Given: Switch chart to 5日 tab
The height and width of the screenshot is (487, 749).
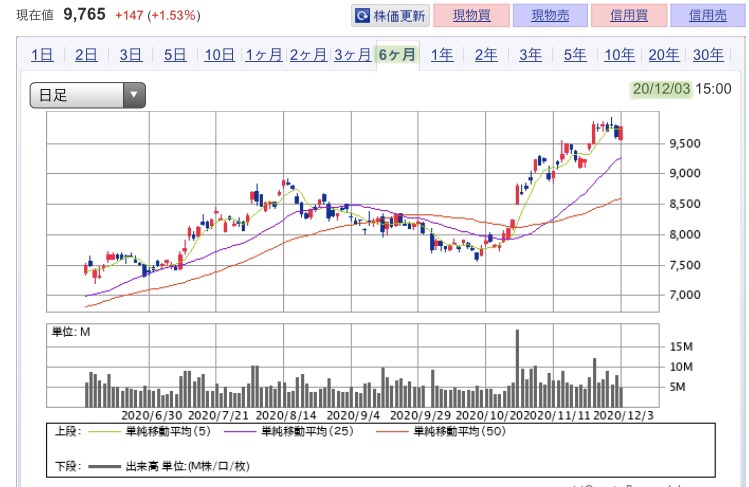Looking at the screenshot, I should pyautogui.click(x=174, y=55).
